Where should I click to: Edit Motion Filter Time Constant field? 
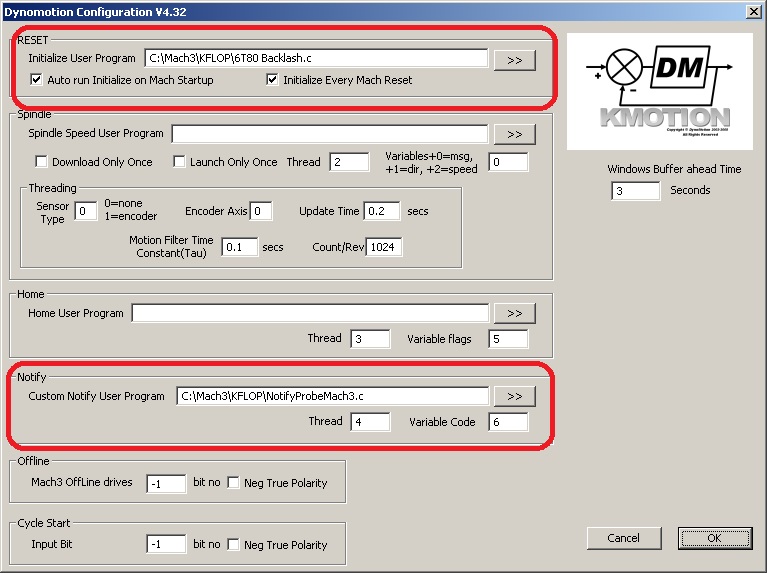click(239, 247)
